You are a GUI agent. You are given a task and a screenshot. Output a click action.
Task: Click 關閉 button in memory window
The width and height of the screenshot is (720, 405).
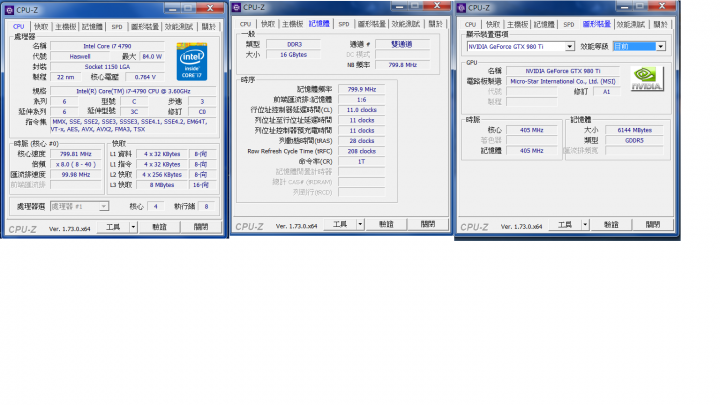428,225
